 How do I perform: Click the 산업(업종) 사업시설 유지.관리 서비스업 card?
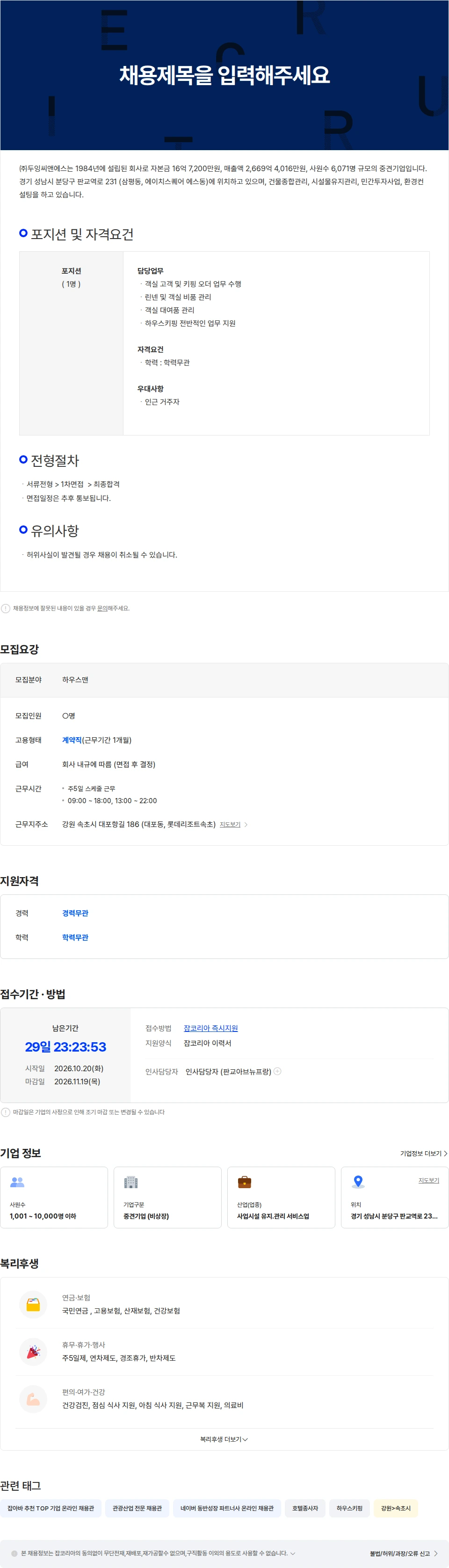point(281,1198)
